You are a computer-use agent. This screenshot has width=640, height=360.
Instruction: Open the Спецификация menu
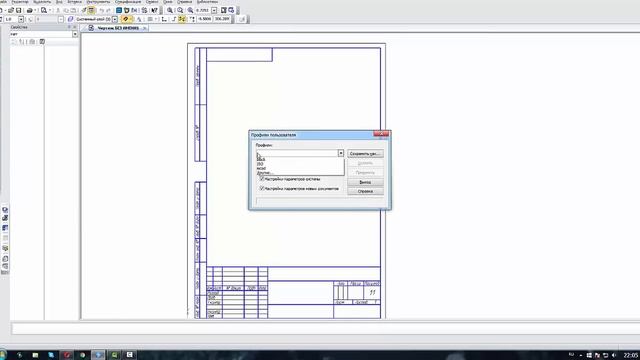pyautogui.click(x=128, y=2)
